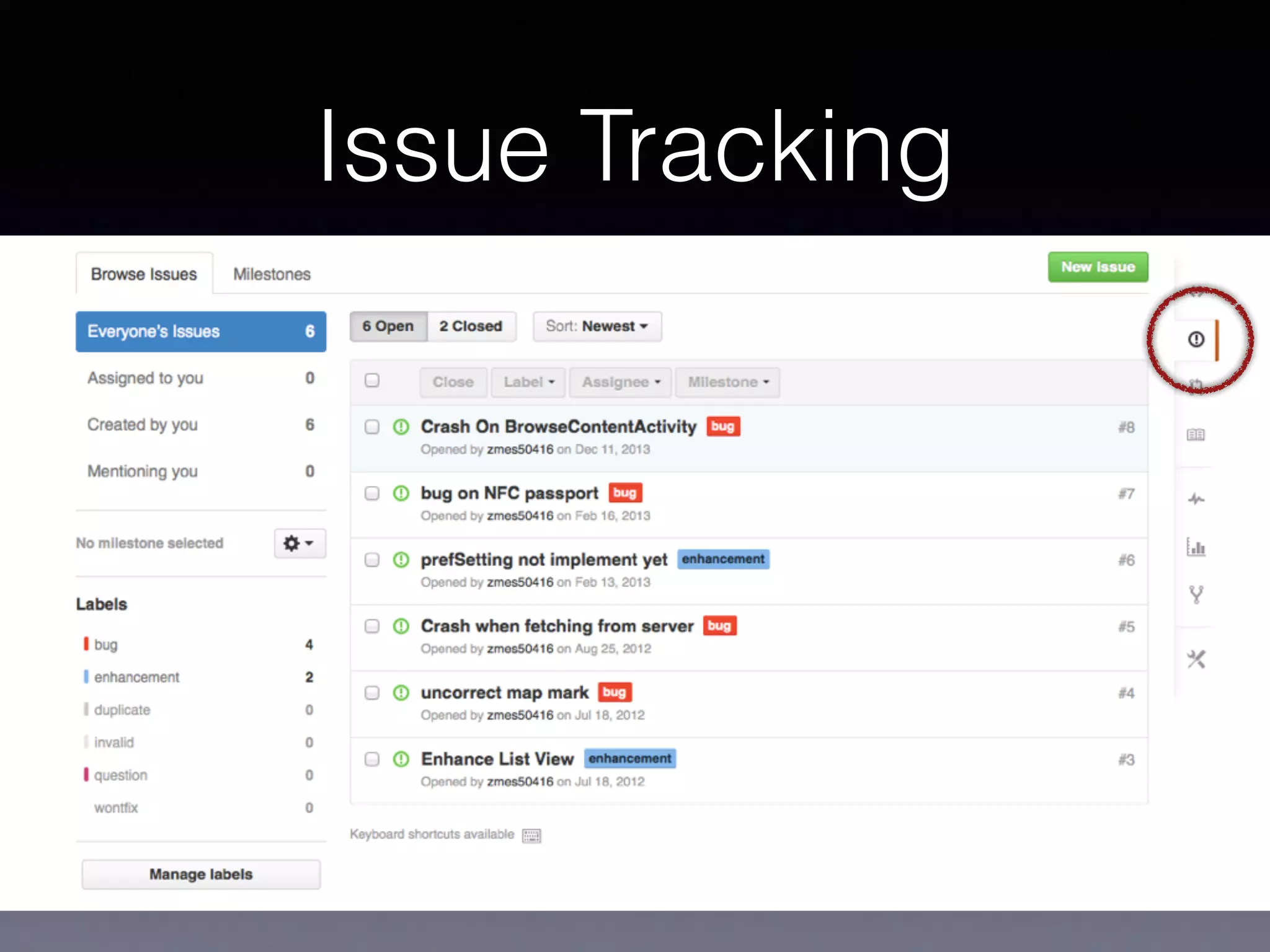Open the Graphs bar chart icon

click(x=1196, y=547)
